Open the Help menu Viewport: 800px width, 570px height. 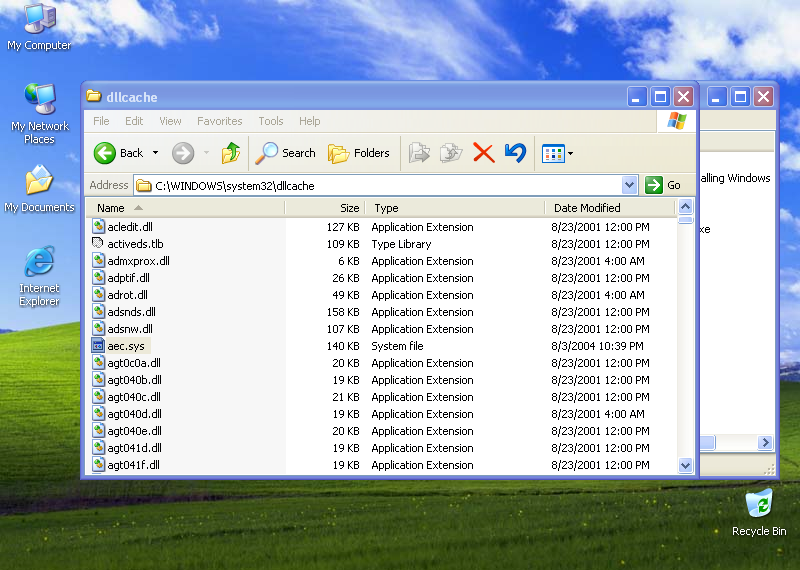click(x=309, y=121)
